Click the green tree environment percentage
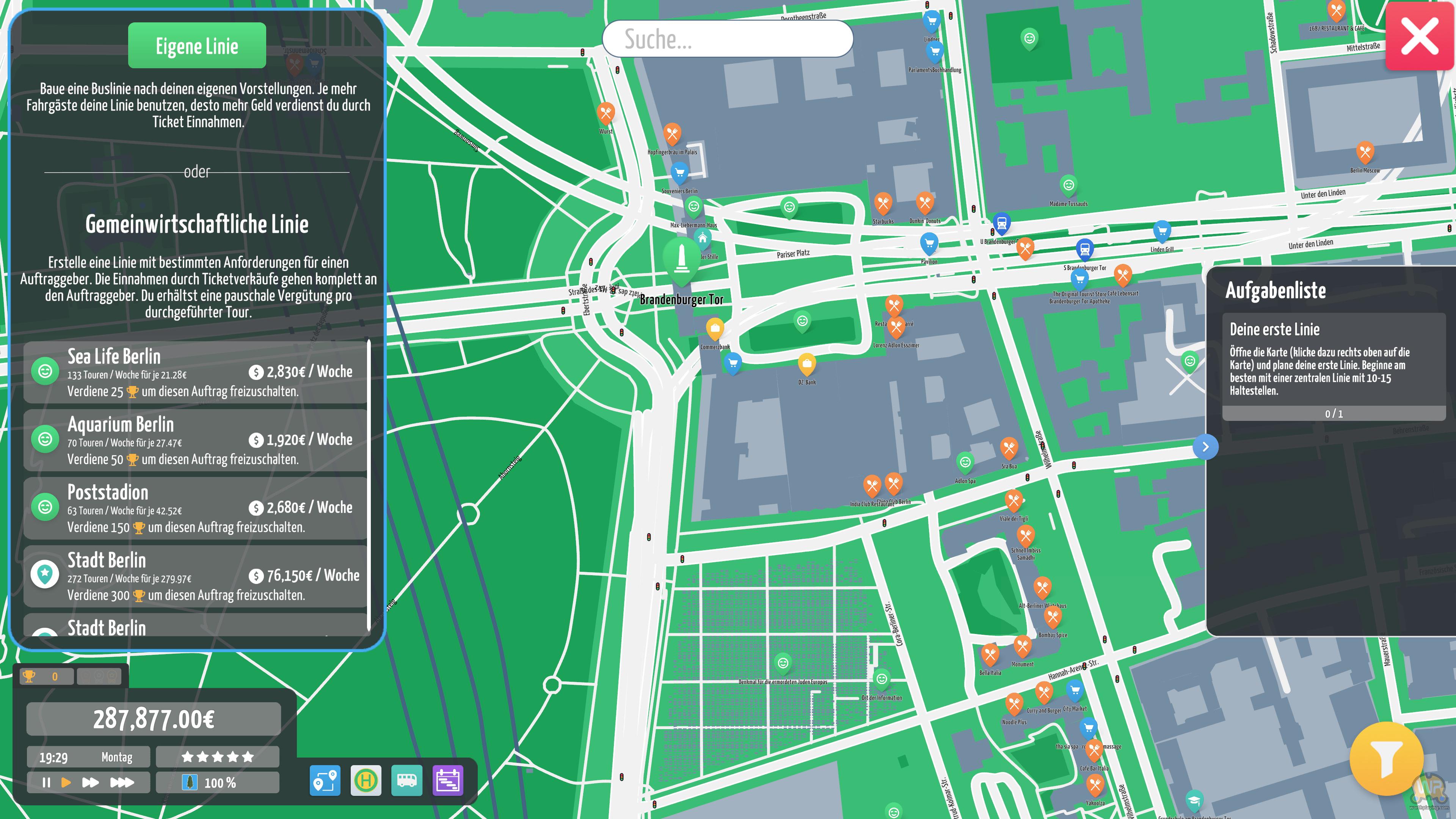This screenshot has height=819, width=1456. coord(217,782)
